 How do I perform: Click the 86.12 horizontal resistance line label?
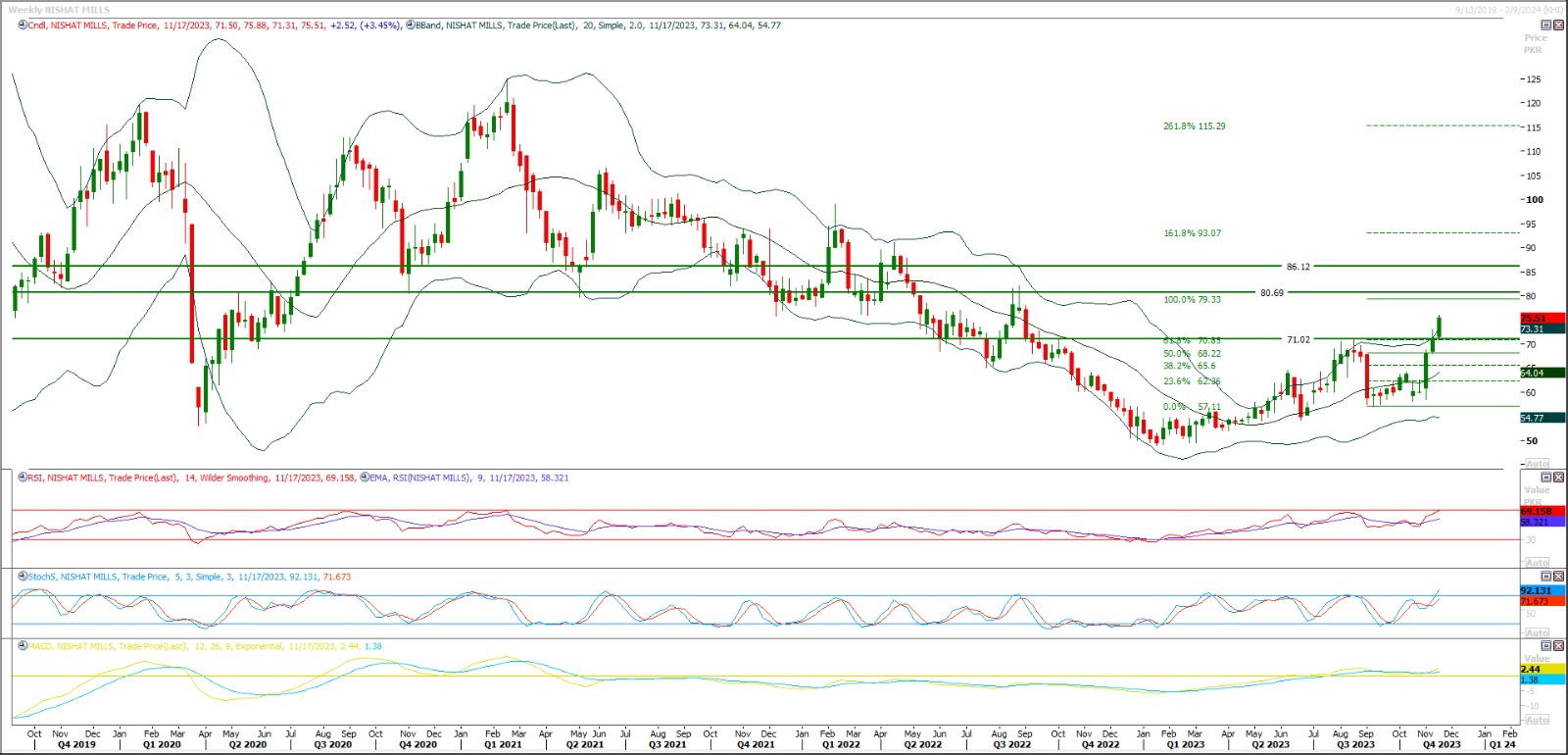pyautogui.click(x=1298, y=267)
